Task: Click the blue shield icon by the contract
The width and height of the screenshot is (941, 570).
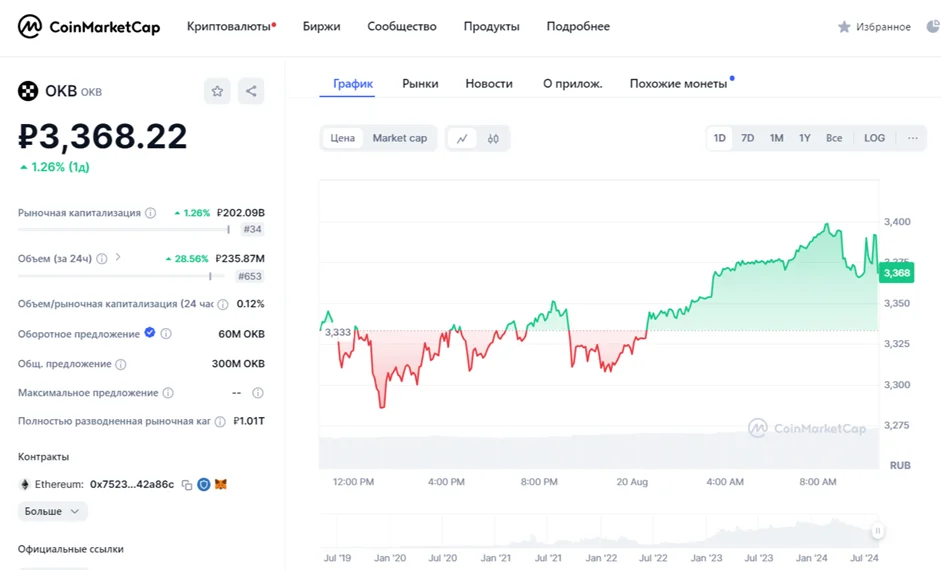Action: pyautogui.click(x=204, y=484)
